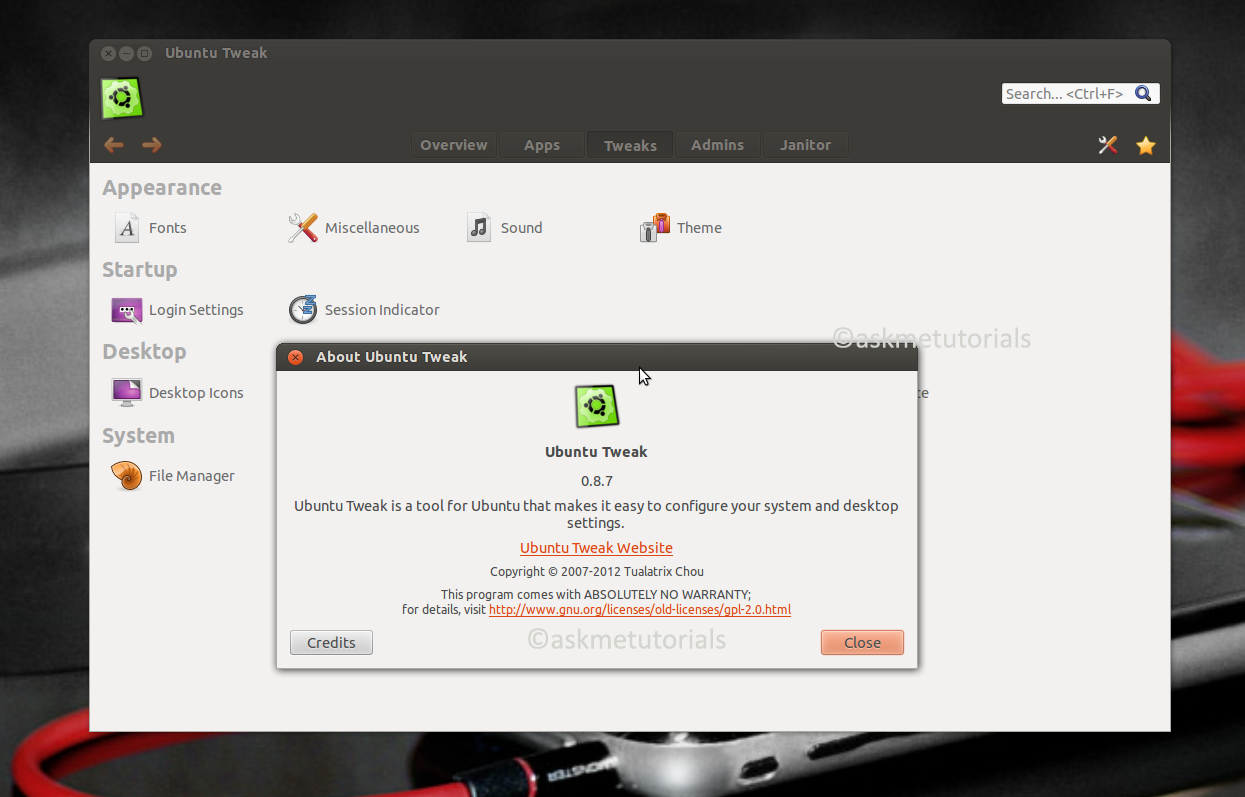Open the GPL 2.0 license link
The width and height of the screenshot is (1245, 797).
pyautogui.click(x=640, y=609)
